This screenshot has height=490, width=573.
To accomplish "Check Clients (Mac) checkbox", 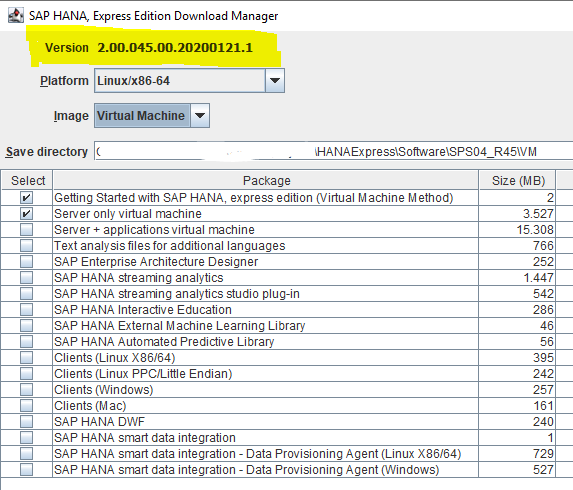I will (x=26, y=406).
